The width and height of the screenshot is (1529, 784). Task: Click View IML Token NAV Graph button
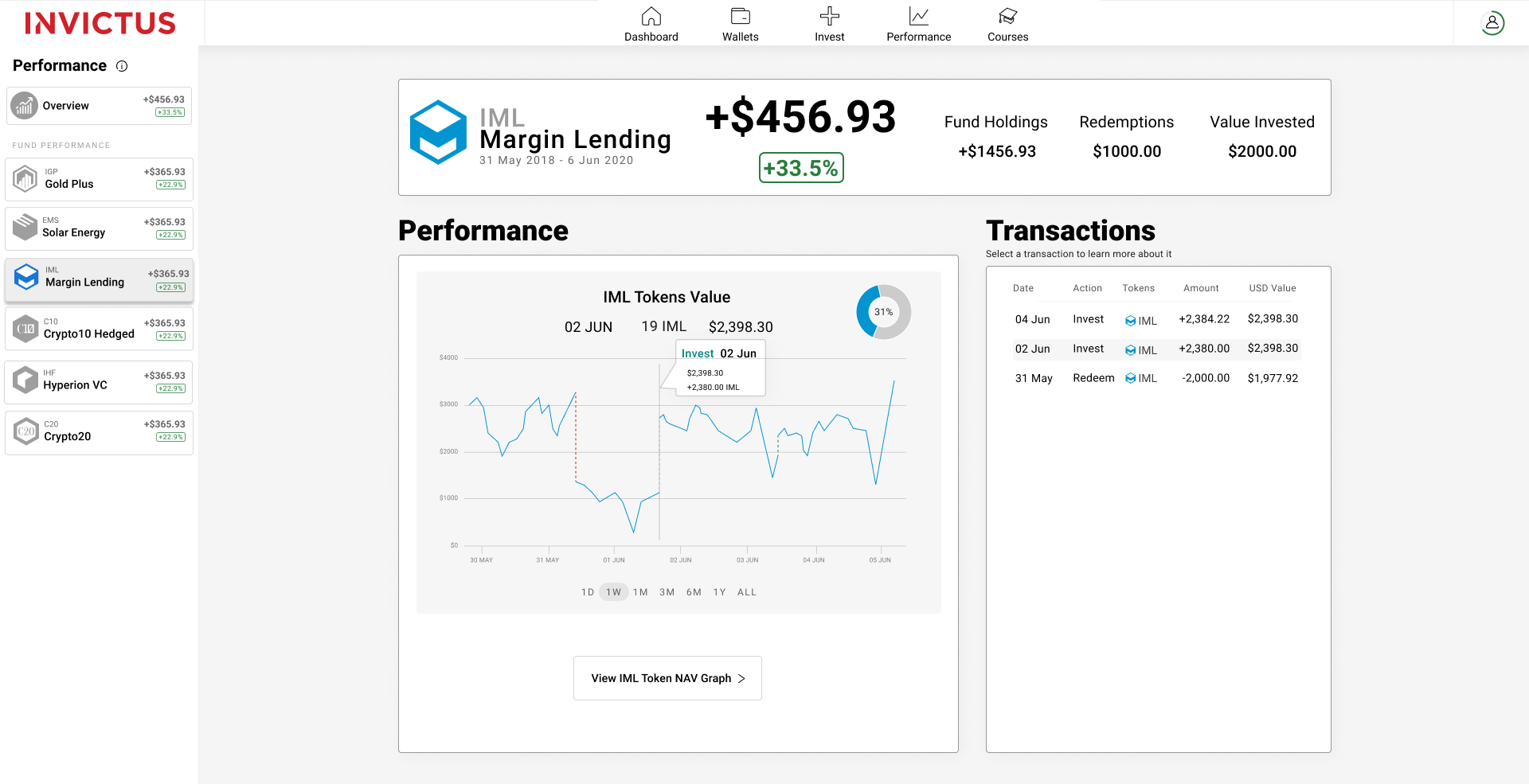[667, 678]
